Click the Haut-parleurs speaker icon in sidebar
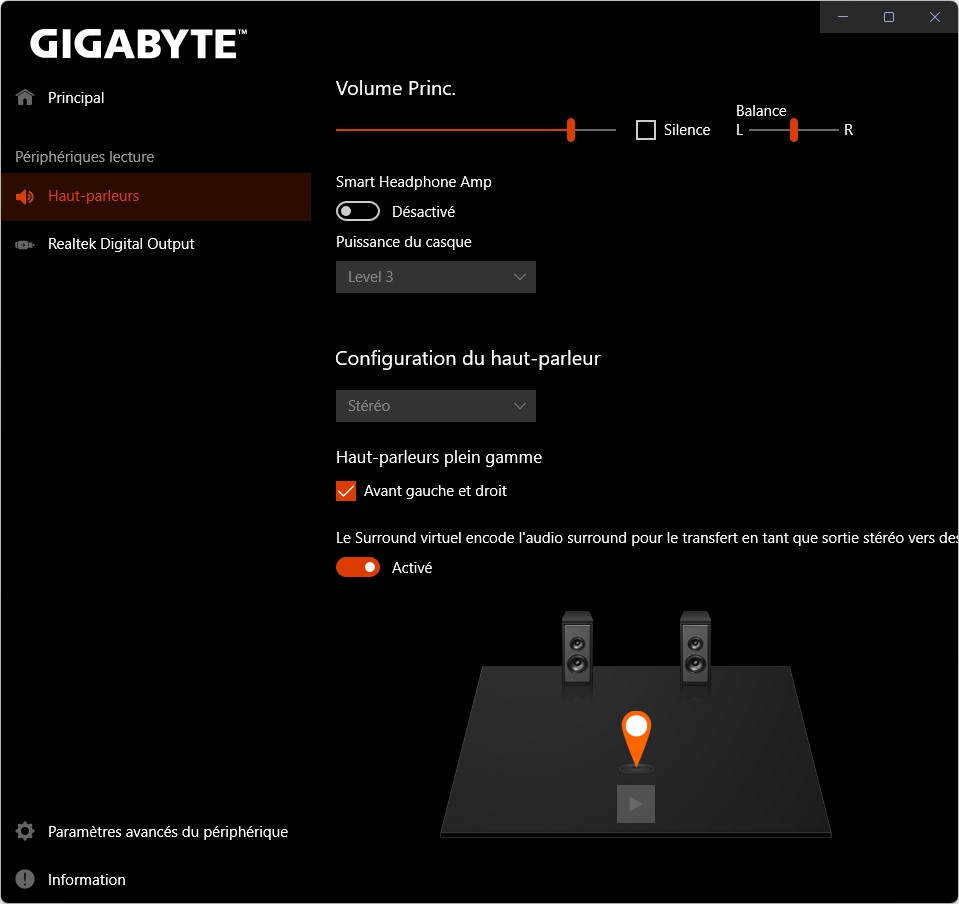This screenshot has width=959, height=904. (25, 197)
